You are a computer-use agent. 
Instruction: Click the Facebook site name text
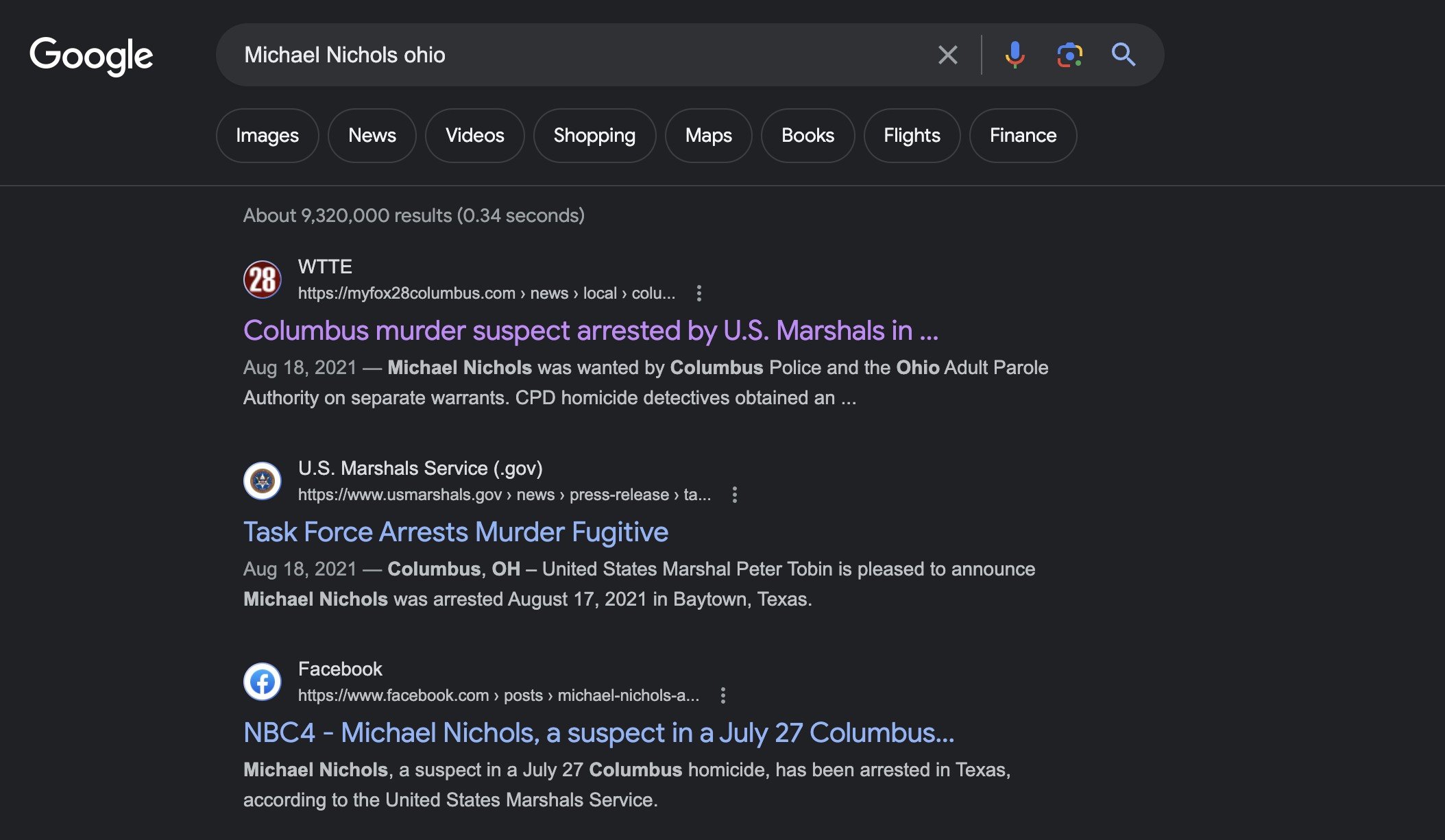point(340,669)
